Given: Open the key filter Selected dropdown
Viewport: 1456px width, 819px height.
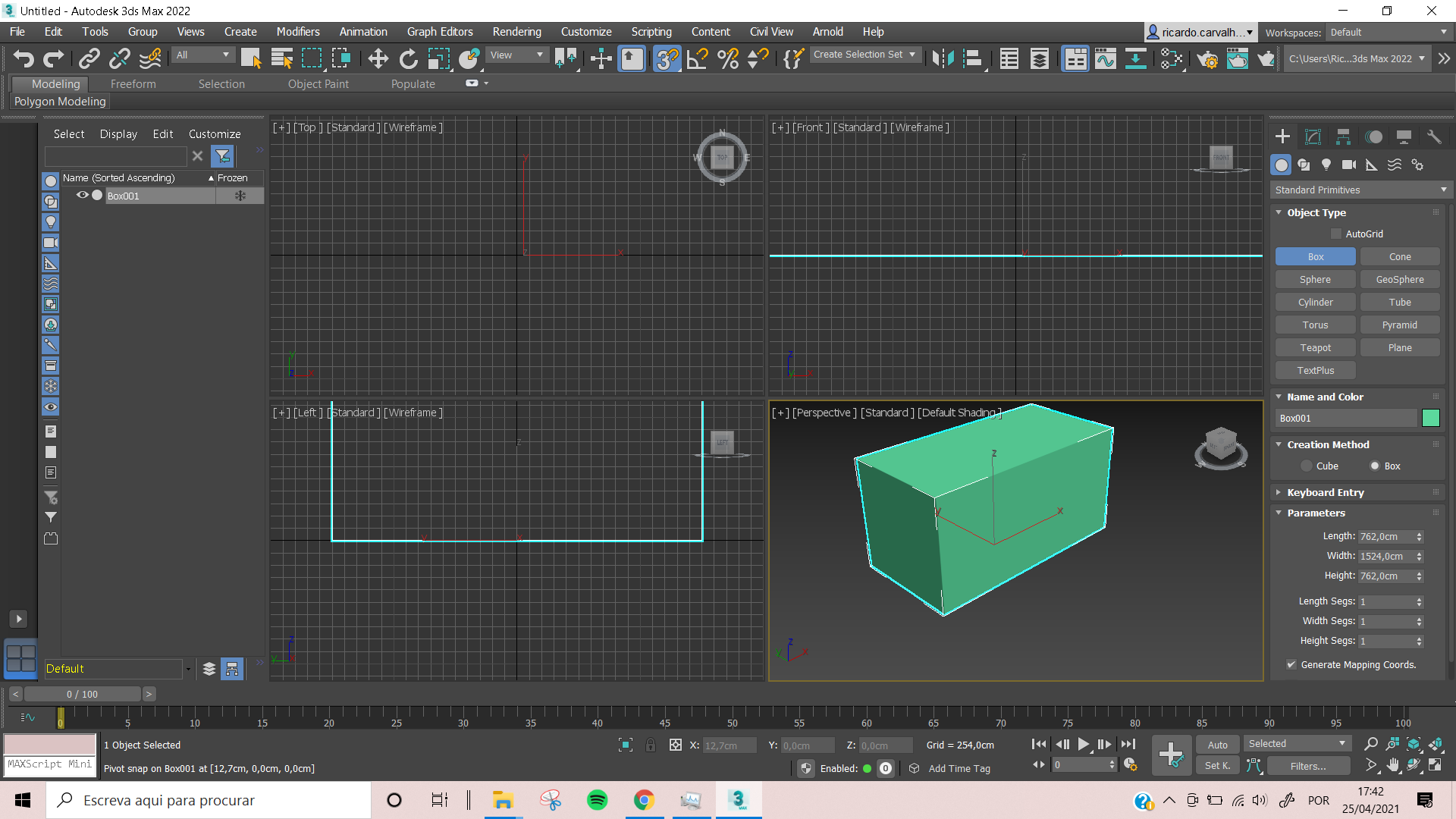Looking at the screenshot, I should tap(1296, 744).
